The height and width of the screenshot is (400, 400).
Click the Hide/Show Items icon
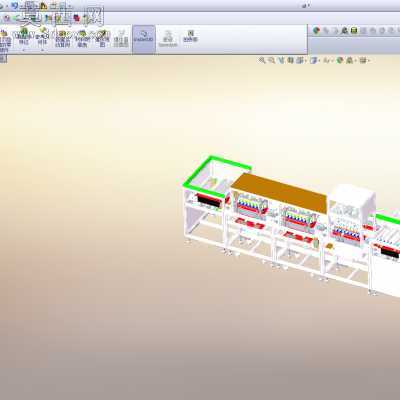click(x=326, y=60)
